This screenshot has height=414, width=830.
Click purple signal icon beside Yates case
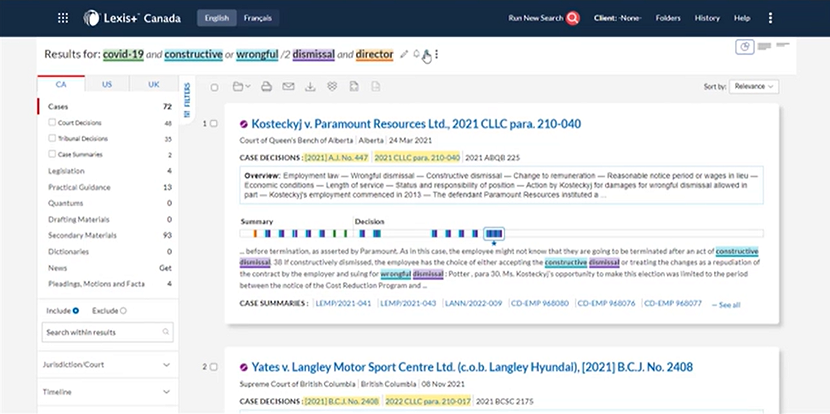coord(243,367)
